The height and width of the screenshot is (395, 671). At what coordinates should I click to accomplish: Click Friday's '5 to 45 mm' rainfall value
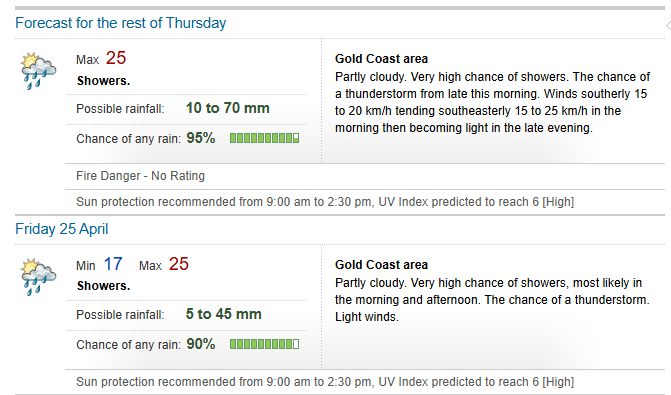coord(223,314)
